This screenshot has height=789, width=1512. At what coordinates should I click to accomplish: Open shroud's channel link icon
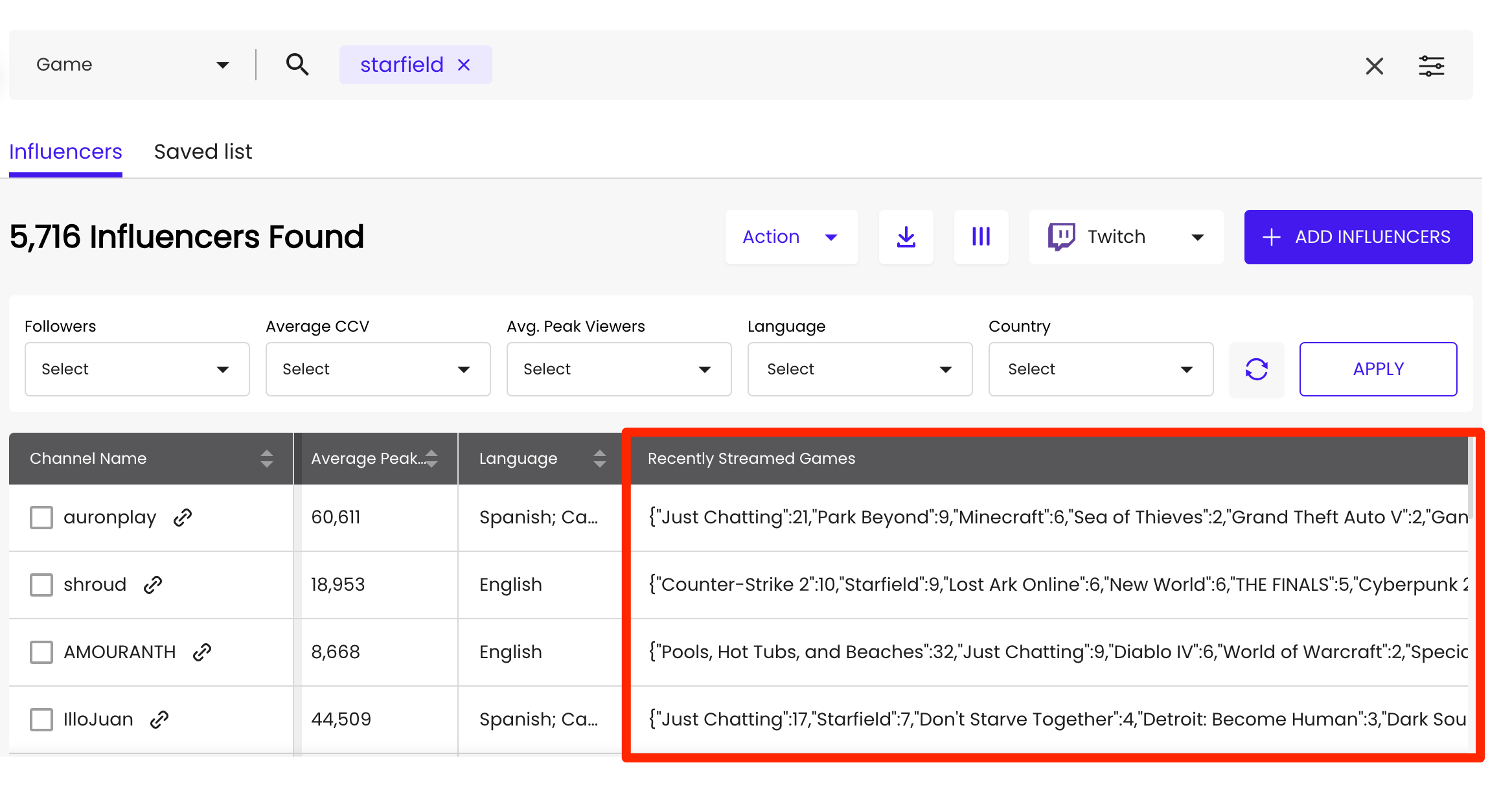coord(154,584)
